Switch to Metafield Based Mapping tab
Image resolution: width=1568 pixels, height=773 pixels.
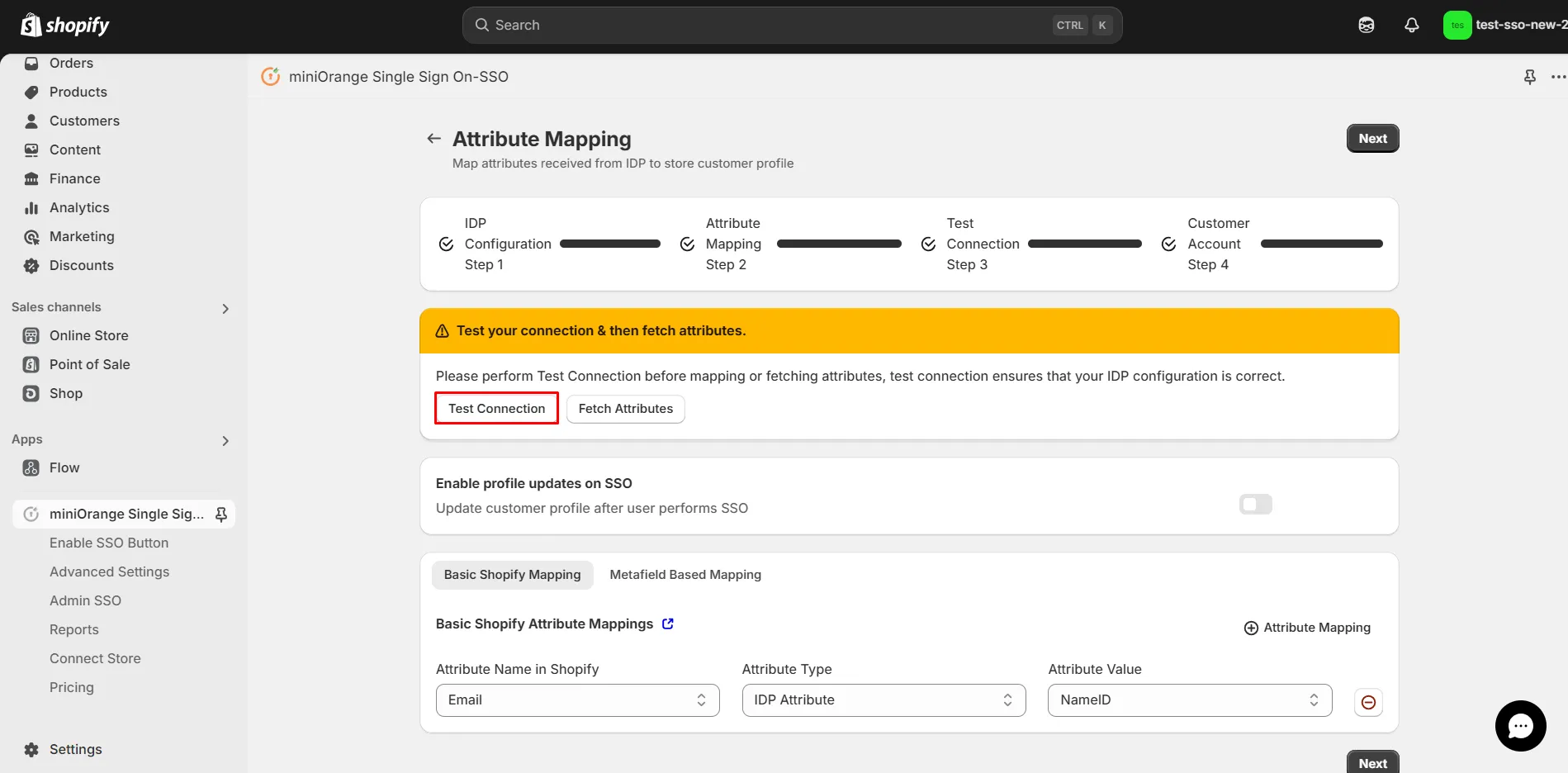point(685,575)
